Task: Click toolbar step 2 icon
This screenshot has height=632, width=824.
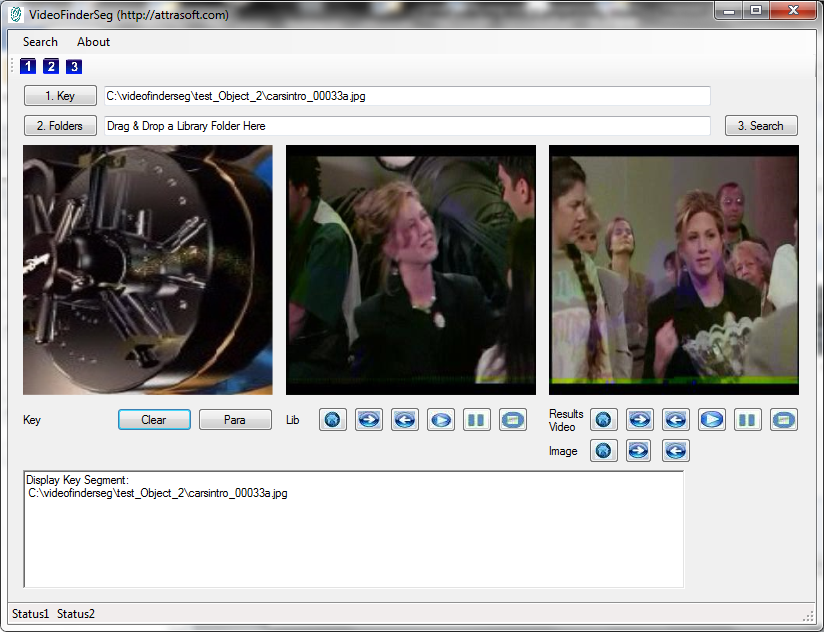Action: [51, 66]
